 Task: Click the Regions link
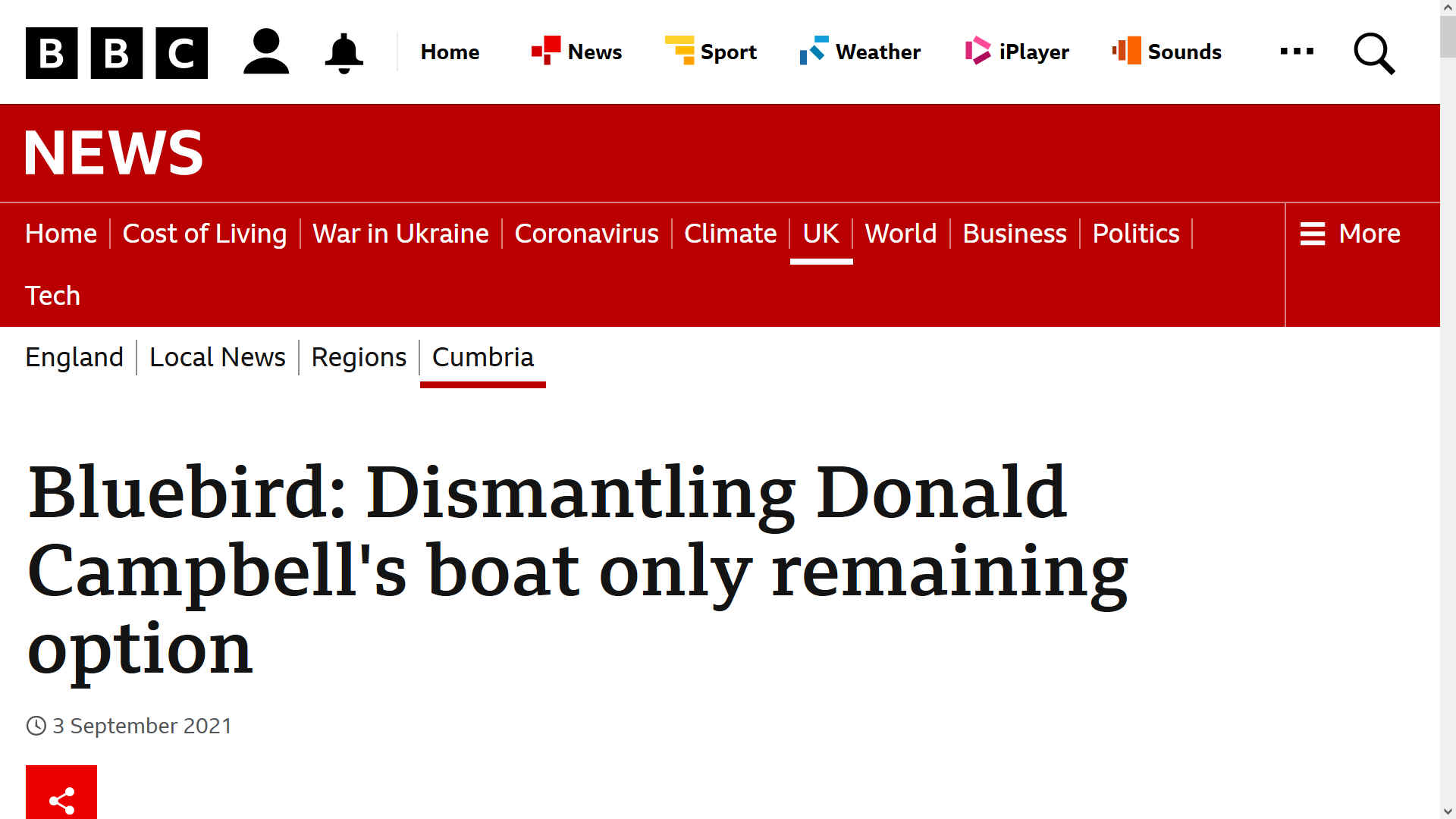click(x=359, y=357)
